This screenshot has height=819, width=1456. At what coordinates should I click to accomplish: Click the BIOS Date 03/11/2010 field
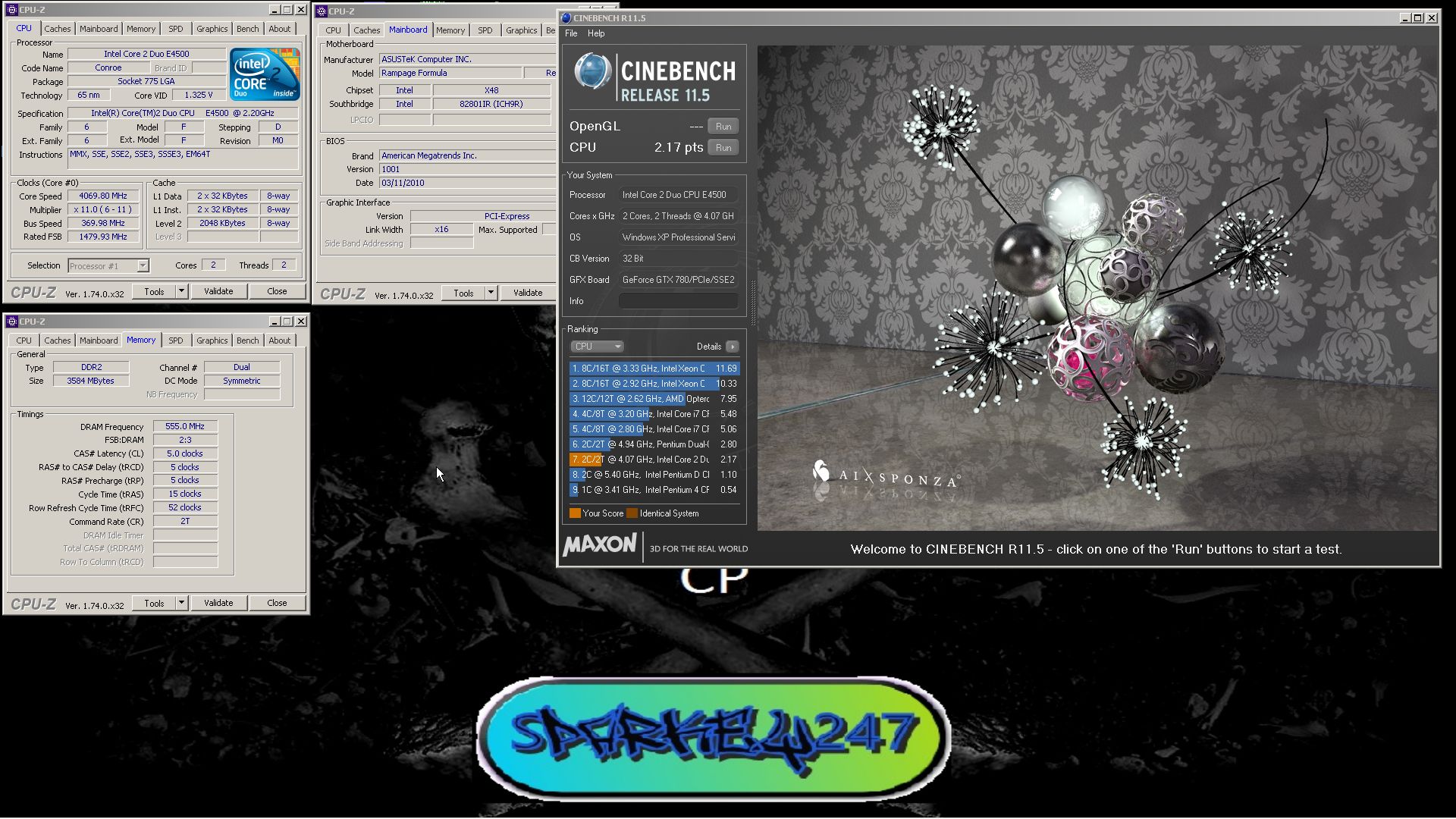click(467, 183)
